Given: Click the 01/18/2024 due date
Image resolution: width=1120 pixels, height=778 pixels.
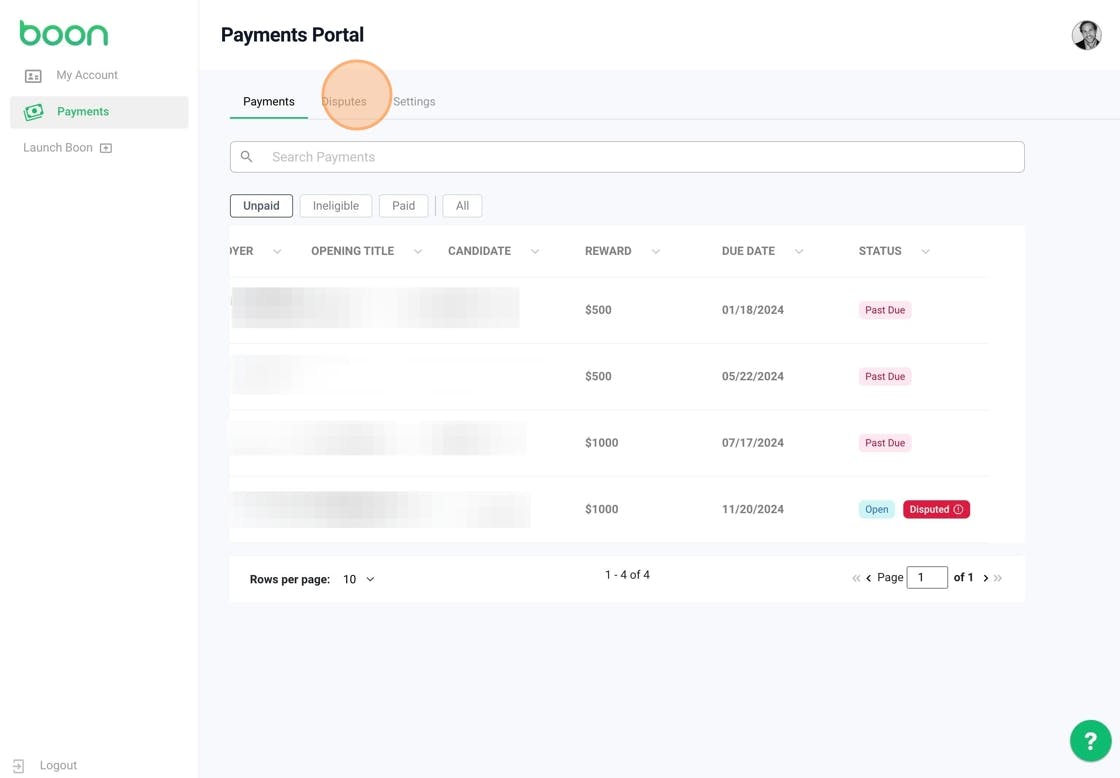Looking at the screenshot, I should click(x=753, y=310).
